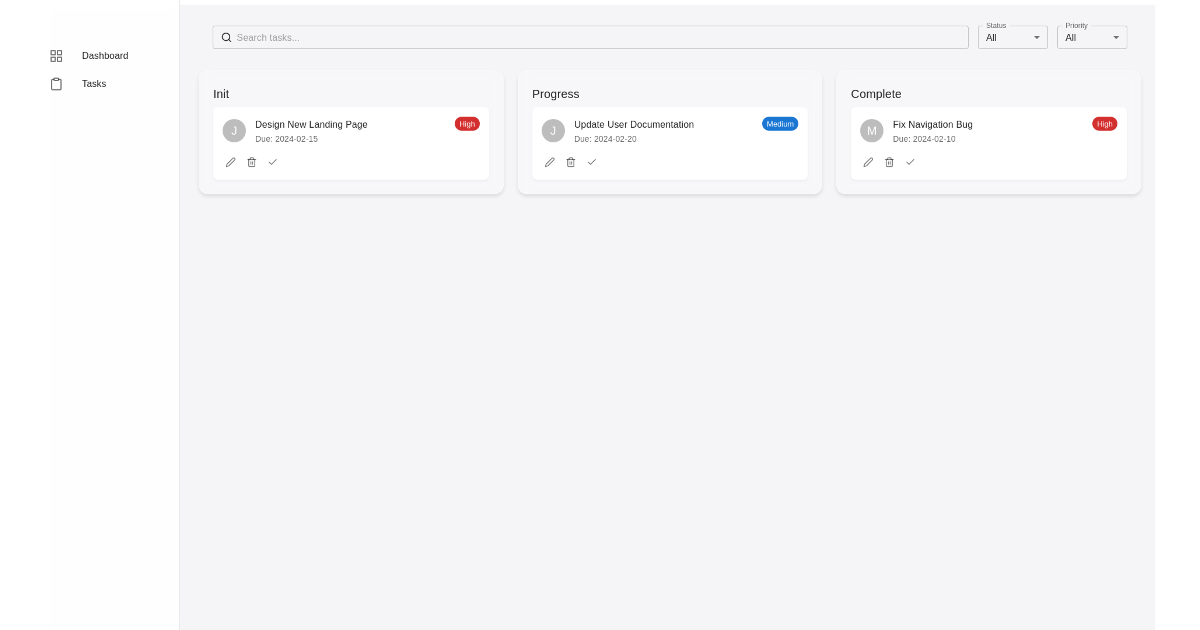Viewport: 1200px width, 630px height.
Task: Click the Tasks clipboard icon in sidebar
Action: click(56, 84)
